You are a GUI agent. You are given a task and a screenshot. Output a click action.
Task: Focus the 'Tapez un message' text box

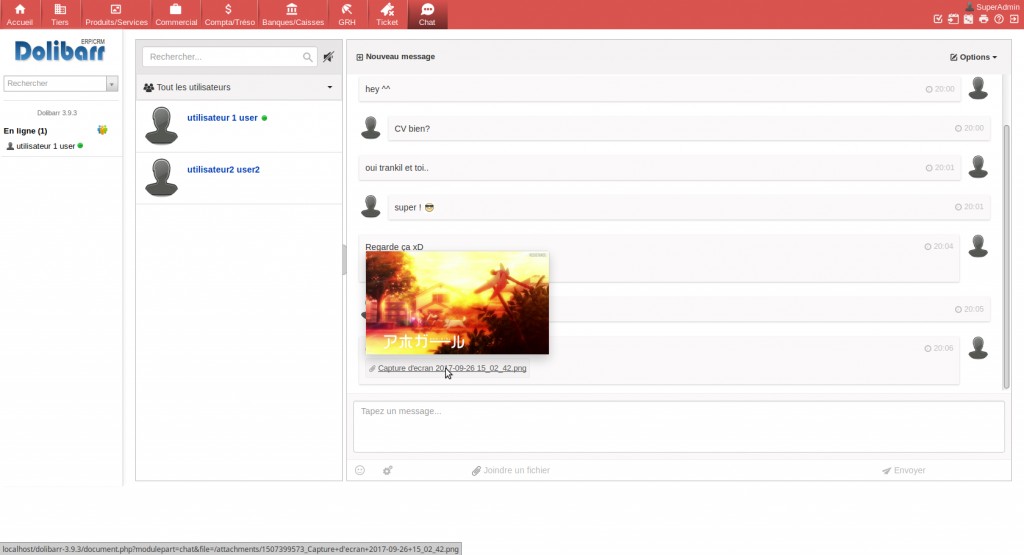pyautogui.click(x=678, y=426)
